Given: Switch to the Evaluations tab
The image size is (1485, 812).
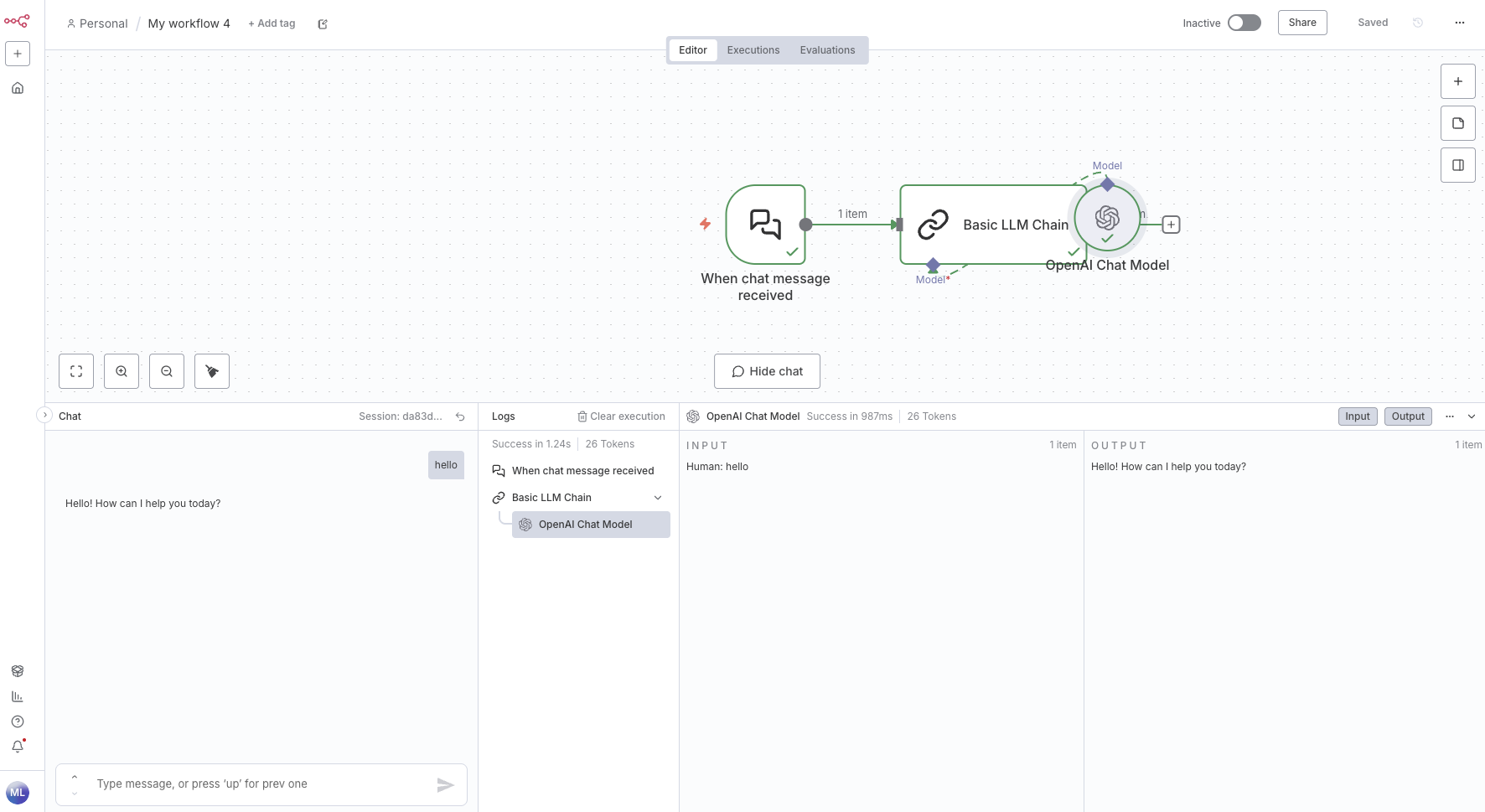Looking at the screenshot, I should point(827,50).
